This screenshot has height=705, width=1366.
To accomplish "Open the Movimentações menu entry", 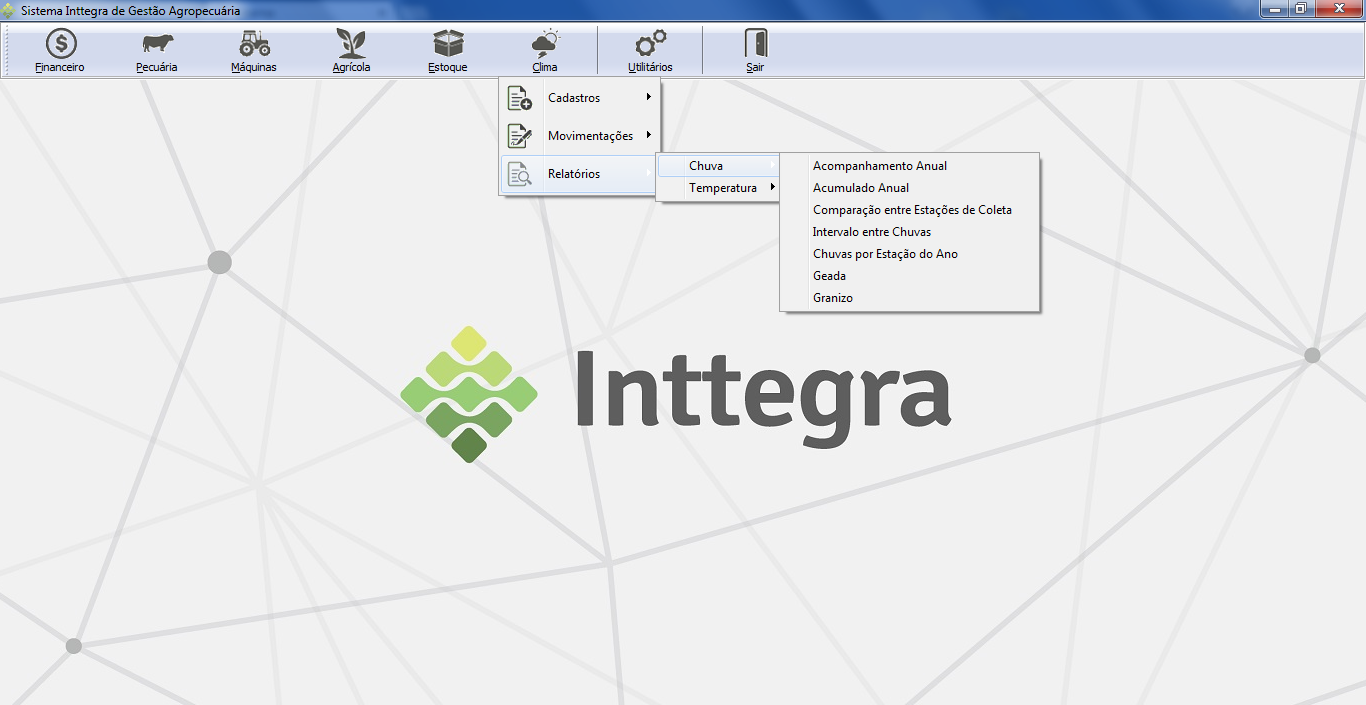I will click(579, 136).
